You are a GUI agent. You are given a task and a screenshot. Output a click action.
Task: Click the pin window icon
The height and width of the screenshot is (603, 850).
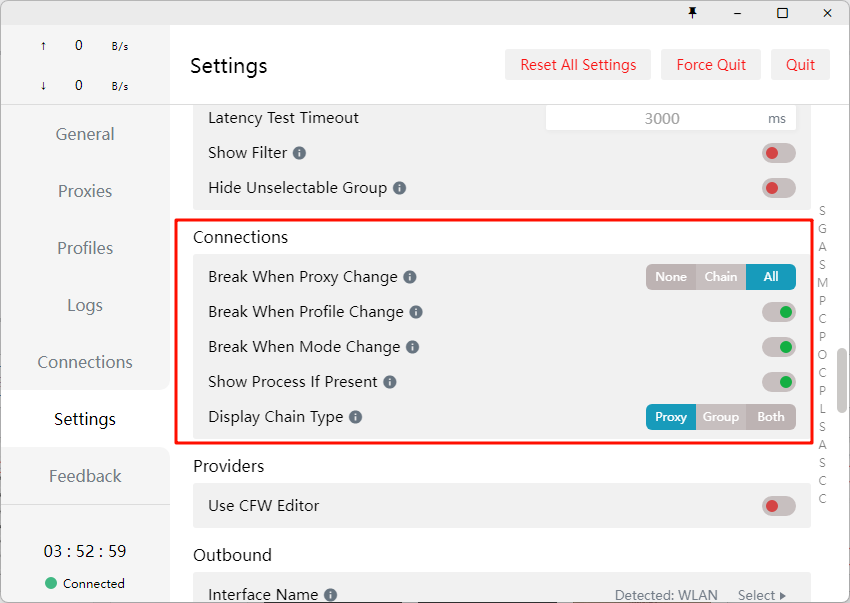692,12
